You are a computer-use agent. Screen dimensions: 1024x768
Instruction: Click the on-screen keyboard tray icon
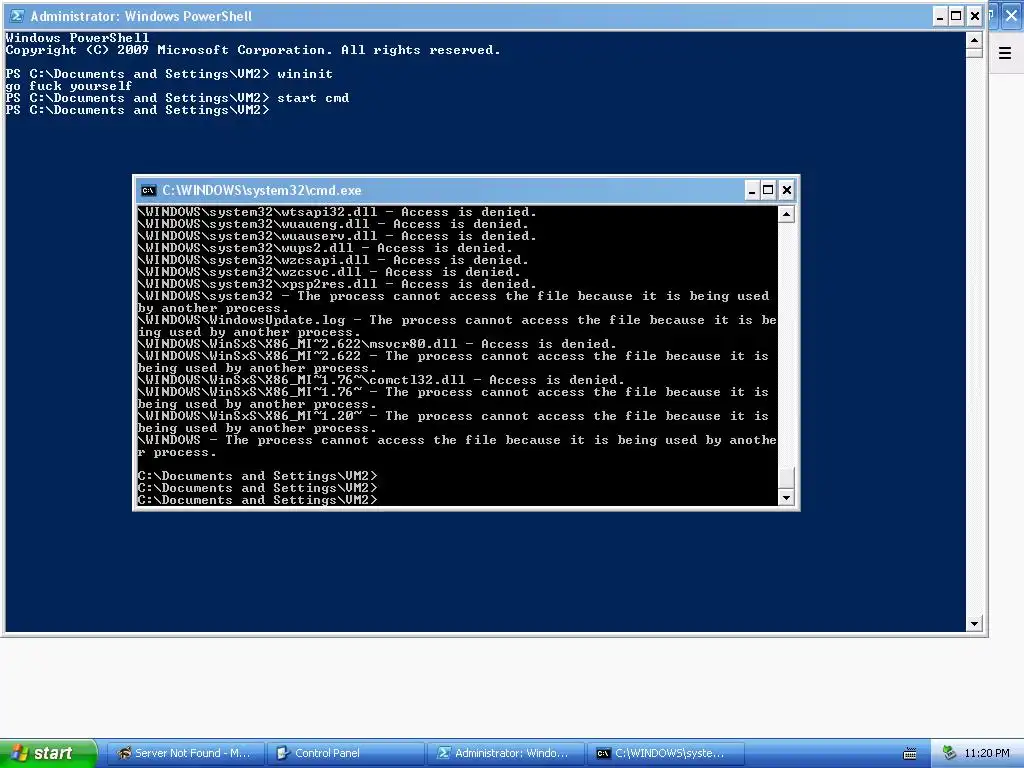[x=910, y=754]
